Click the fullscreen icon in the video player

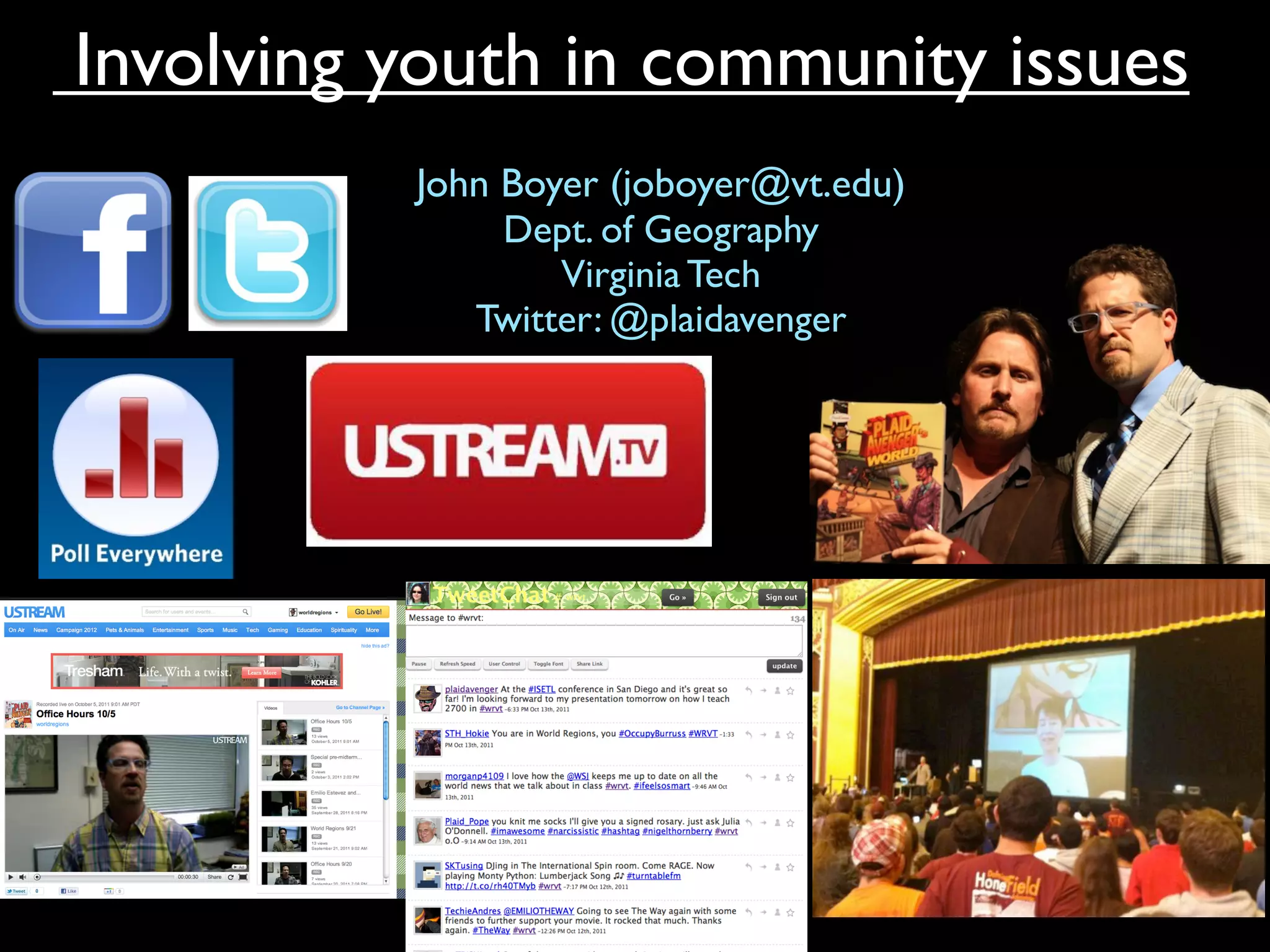[243, 877]
